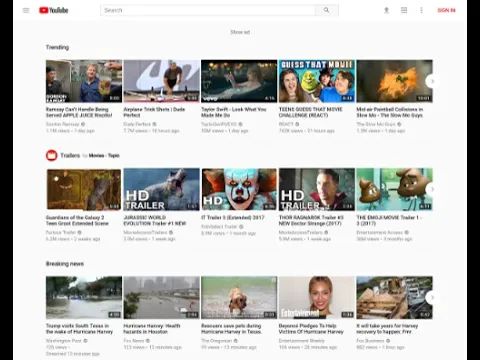The image size is (480, 360).
Task: Play the Harvey recovery debris thumbnail
Action: pyautogui.click(x=394, y=298)
